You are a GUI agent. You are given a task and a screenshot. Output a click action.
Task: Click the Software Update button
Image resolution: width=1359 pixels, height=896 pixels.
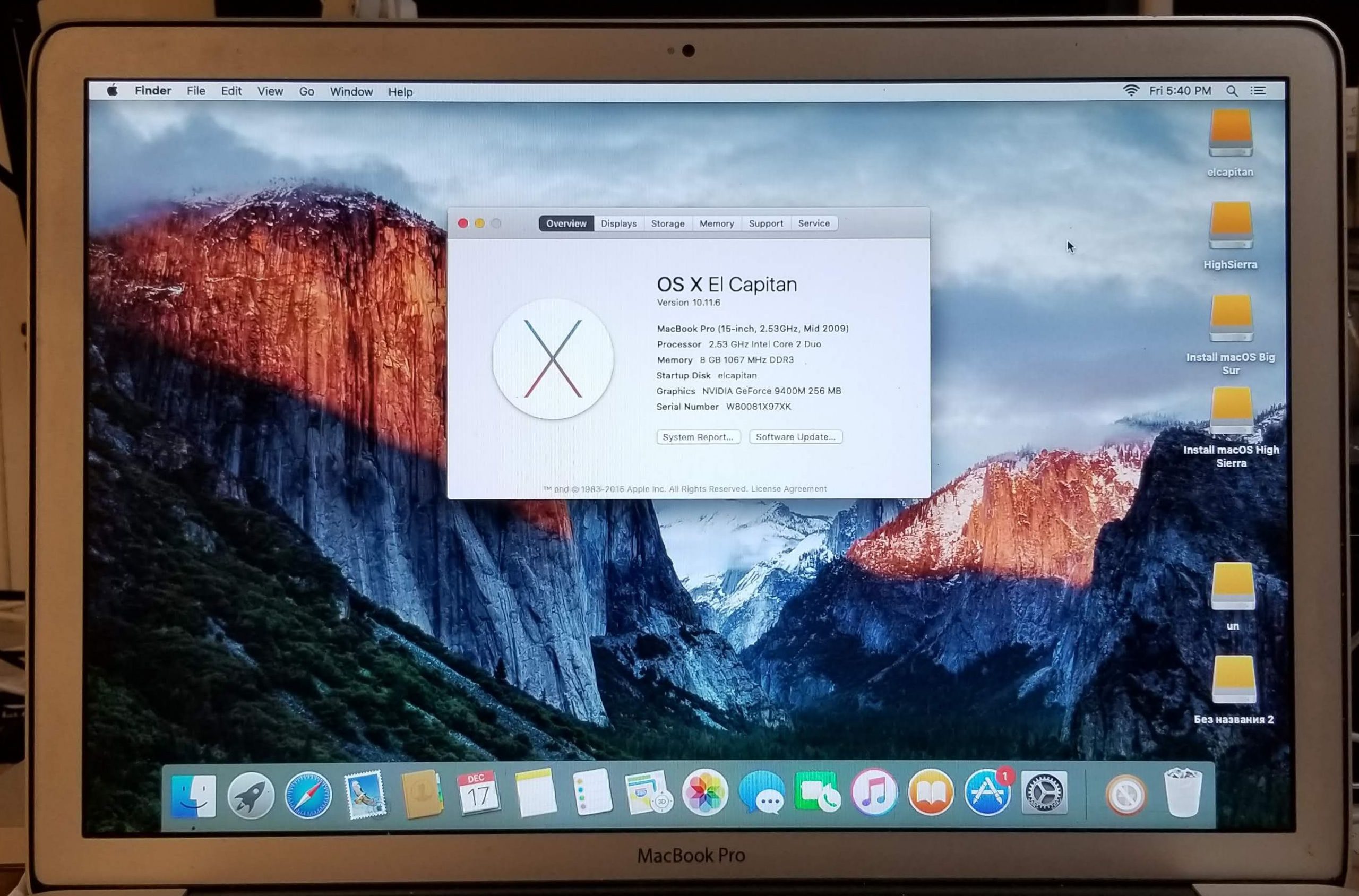tap(796, 437)
